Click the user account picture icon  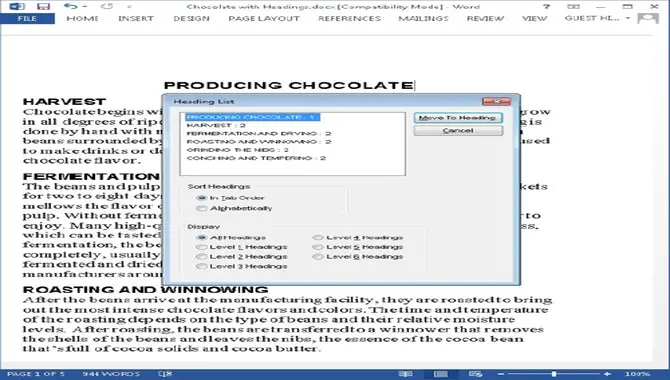647,18
